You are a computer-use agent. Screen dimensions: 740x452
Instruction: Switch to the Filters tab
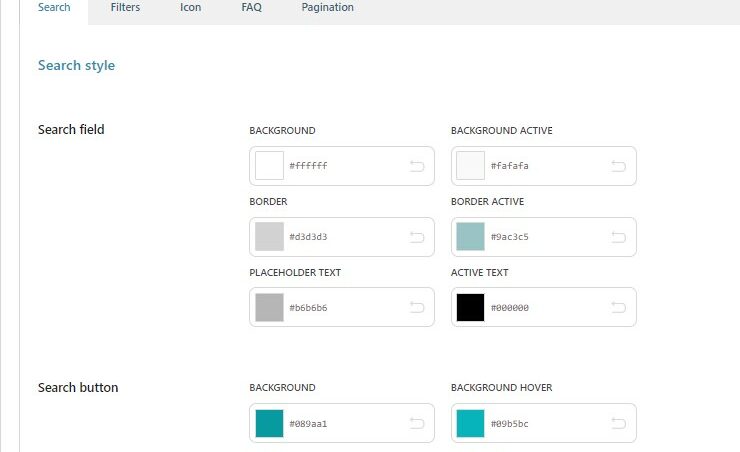tap(125, 8)
